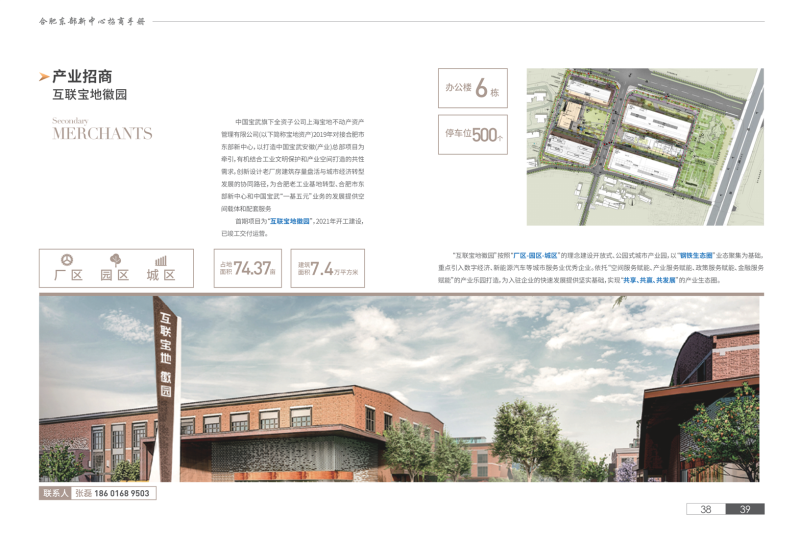800x538 pixels.
Task: Click the blue 厂区-园区-城区 highlighted text
Action: click(535, 256)
